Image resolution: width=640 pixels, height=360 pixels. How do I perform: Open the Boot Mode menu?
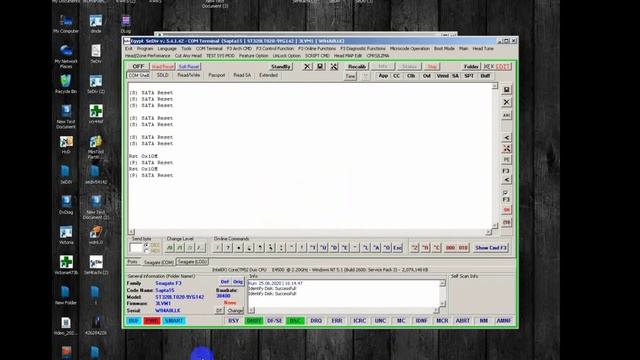(444, 49)
